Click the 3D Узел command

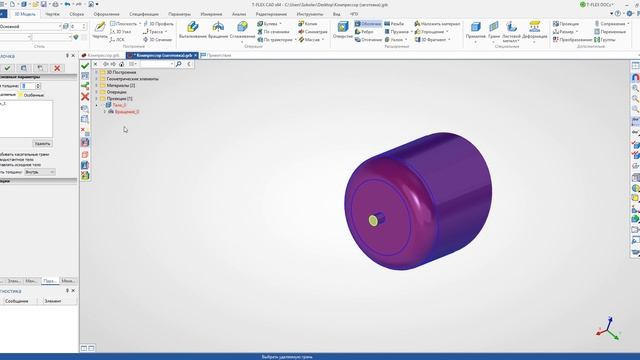(121, 31)
